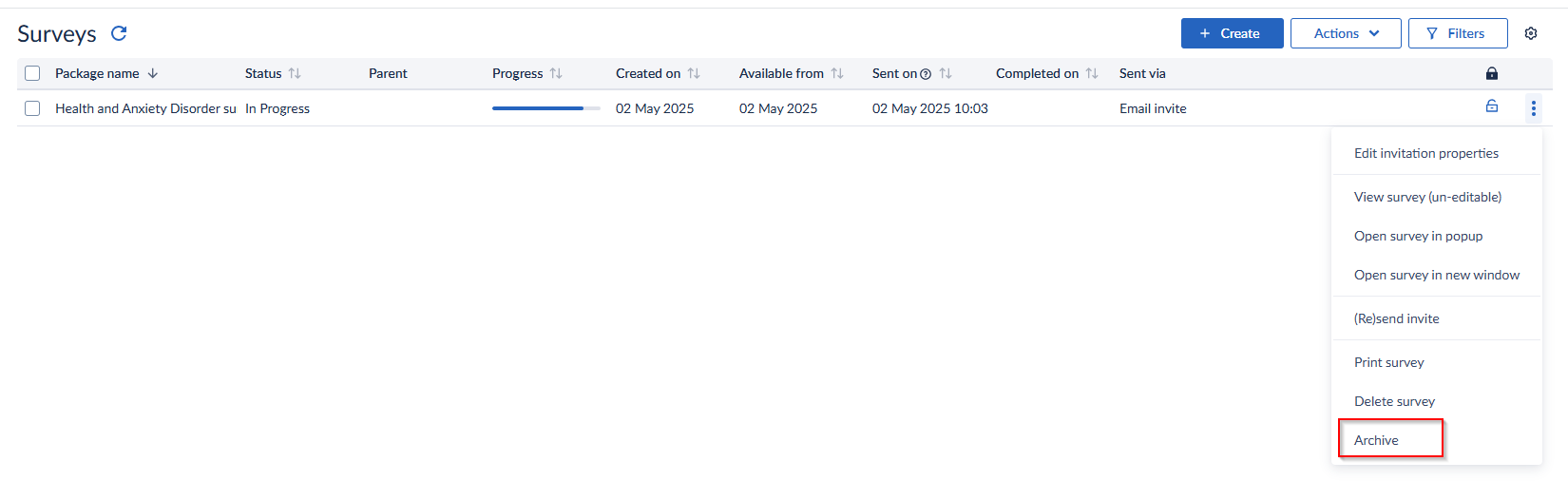
Task: Expand the Actions dropdown
Action: pyautogui.click(x=1346, y=33)
